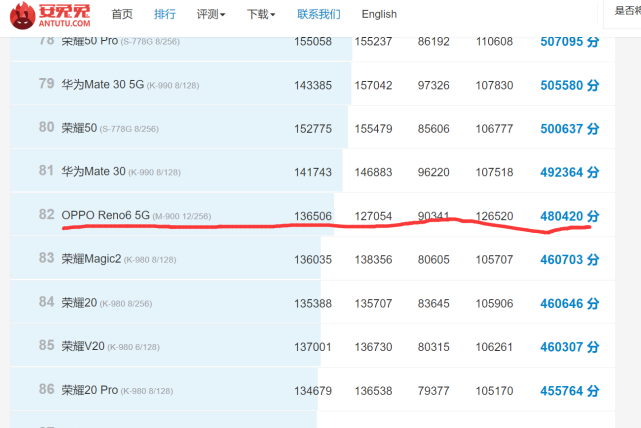This screenshot has width=641, height=428.
Task: Open the 联系我们 contact page
Action: pos(319,14)
